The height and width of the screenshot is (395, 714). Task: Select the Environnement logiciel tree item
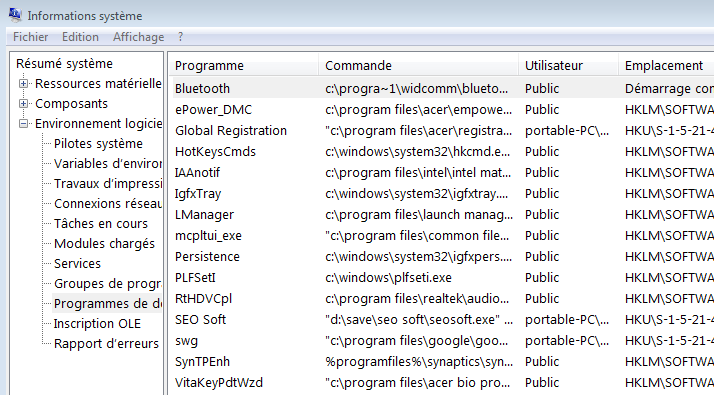tap(98, 124)
